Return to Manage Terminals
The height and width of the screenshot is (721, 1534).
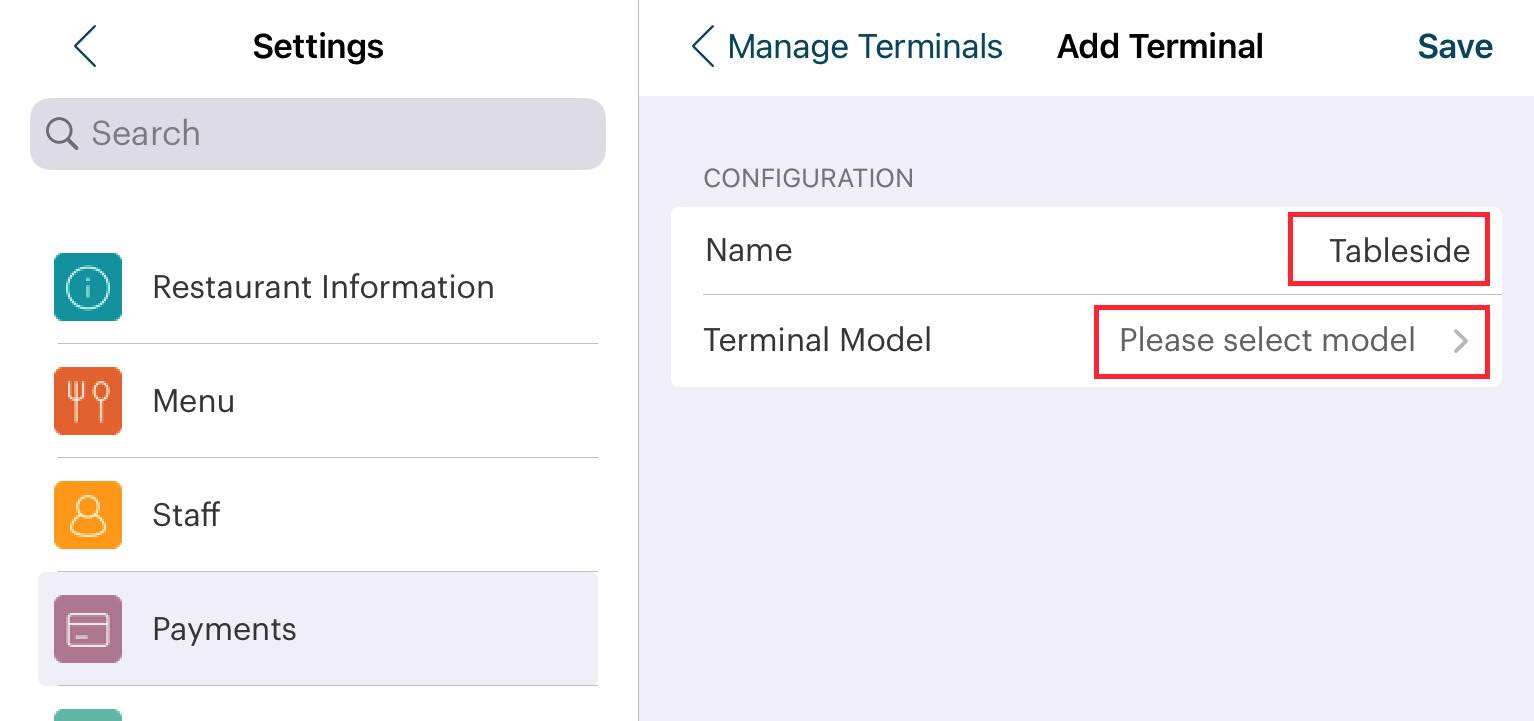click(864, 47)
